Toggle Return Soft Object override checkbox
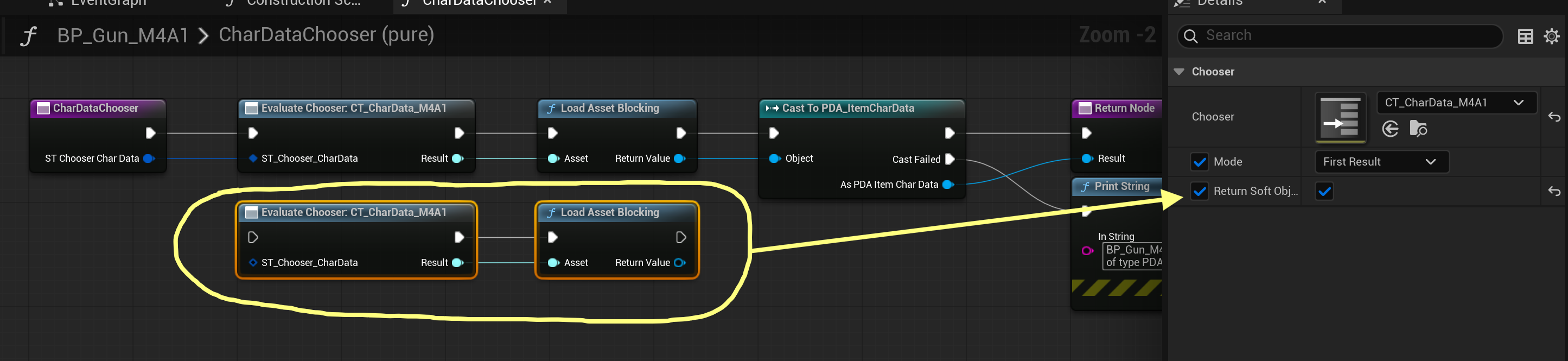 (1199, 192)
